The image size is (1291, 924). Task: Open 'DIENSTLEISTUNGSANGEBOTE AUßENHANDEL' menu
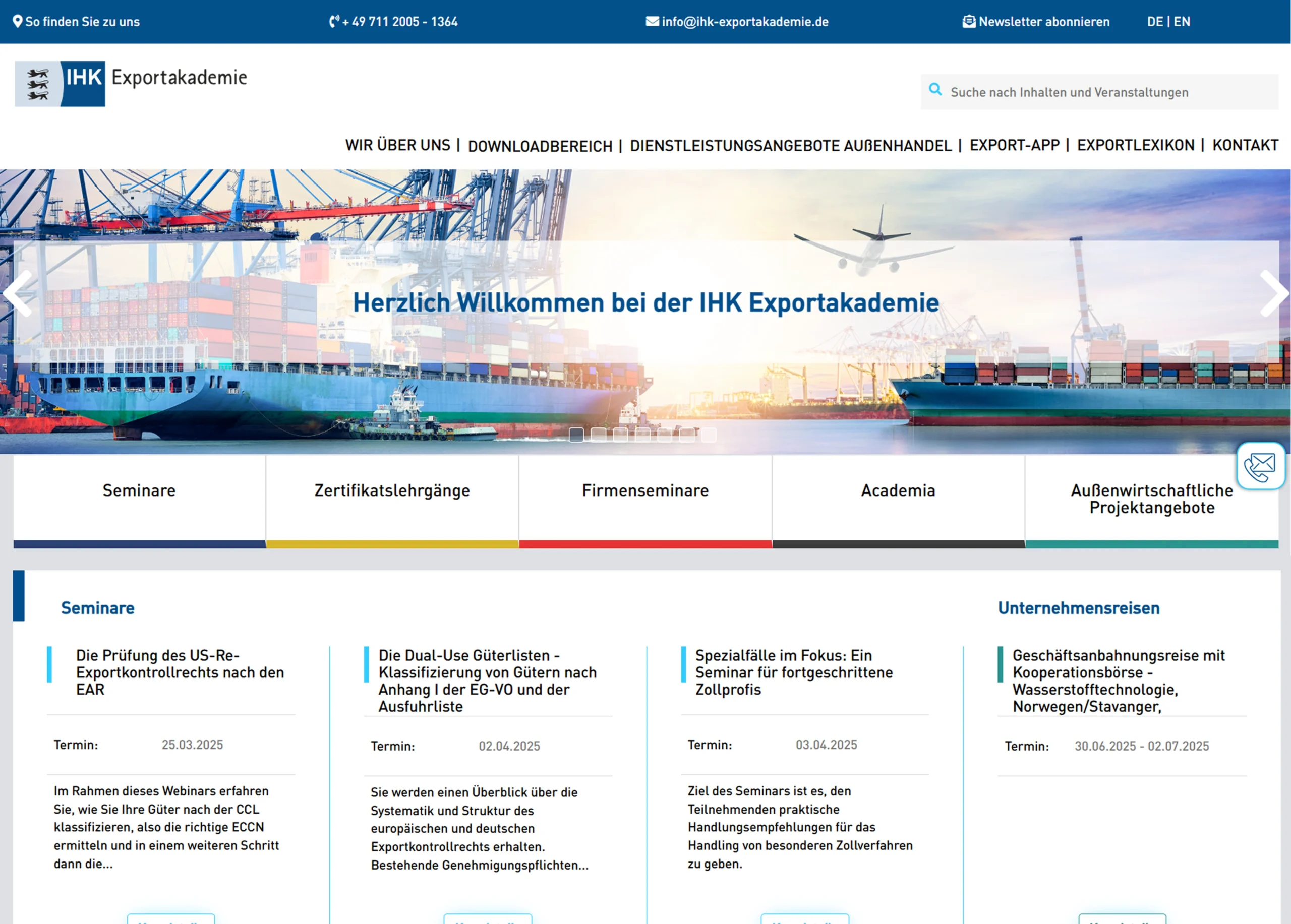pos(791,146)
